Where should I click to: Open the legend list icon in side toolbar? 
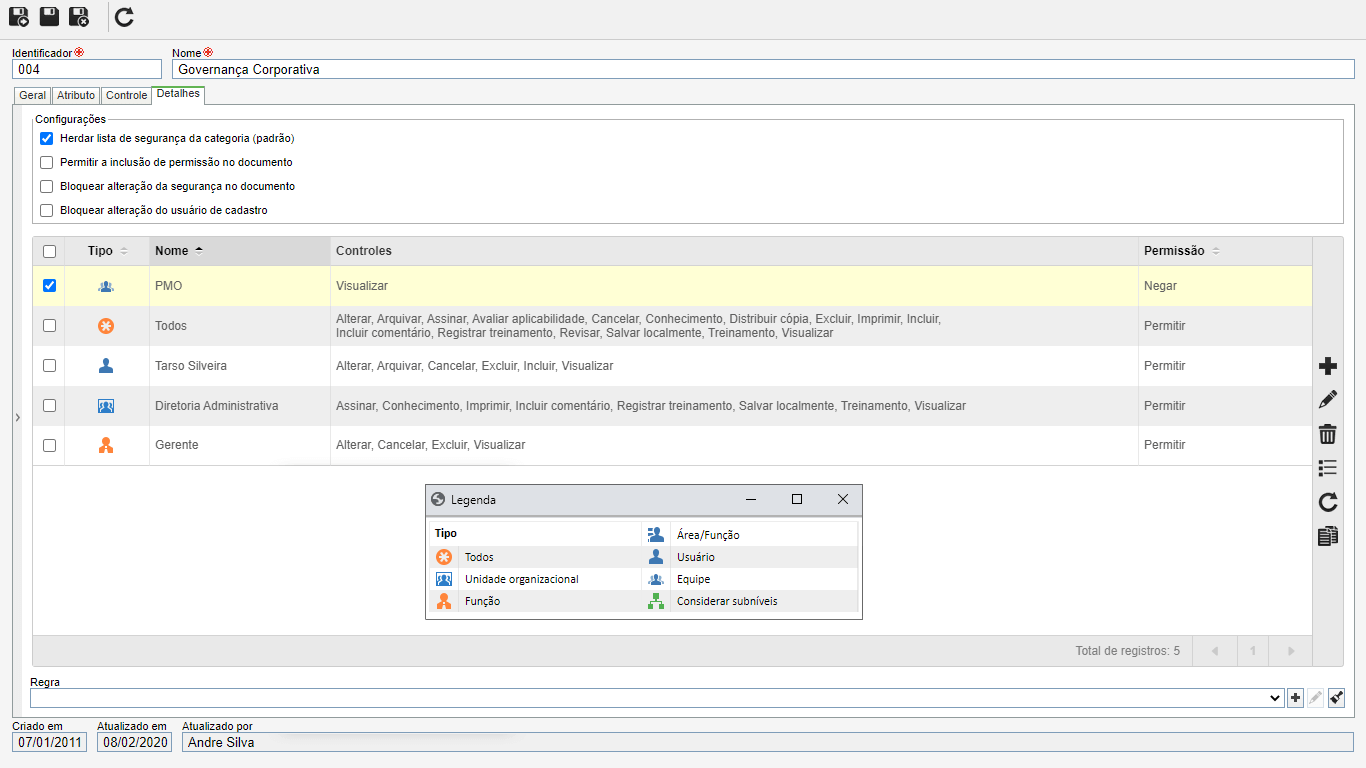click(x=1328, y=468)
